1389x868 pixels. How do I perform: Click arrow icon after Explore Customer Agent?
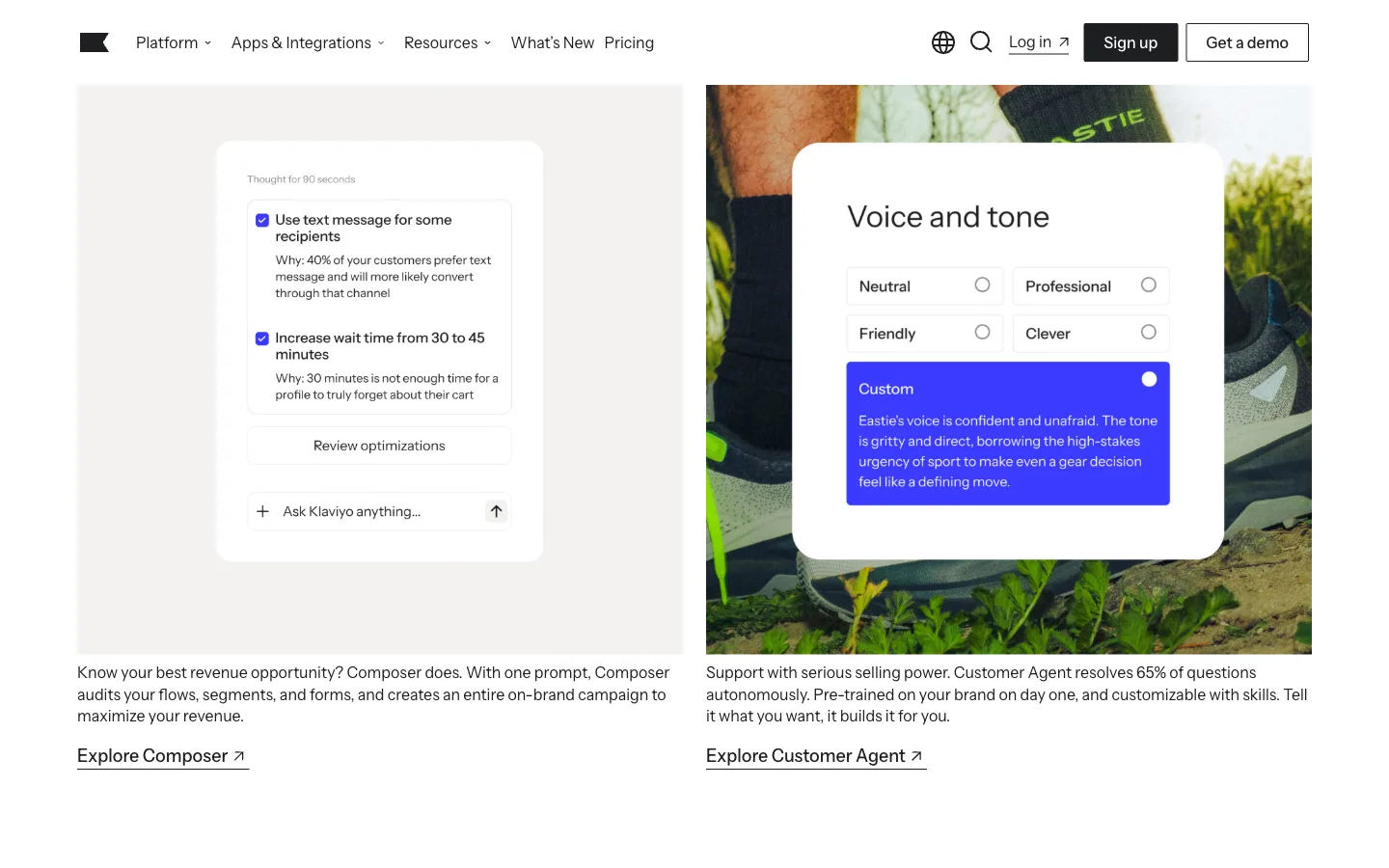coord(916,756)
